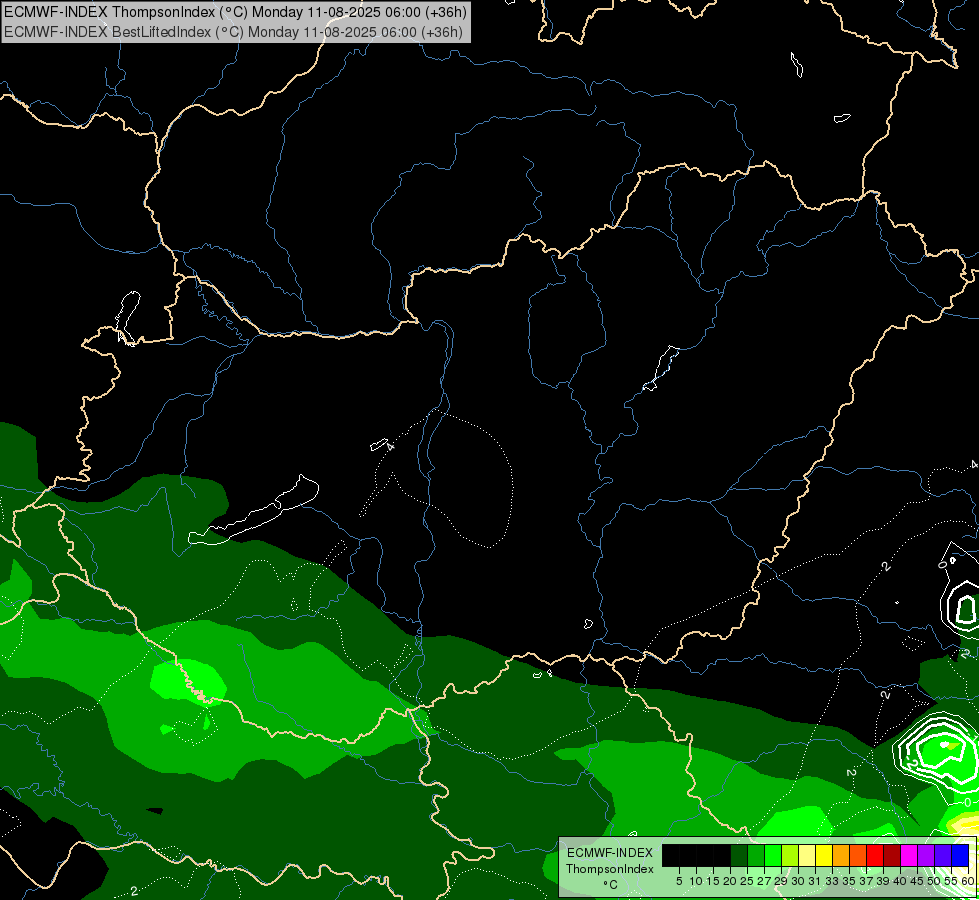979x900 pixels.
Task: Select the medium green 25–27 legend swatch
Action: [x=756, y=855]
